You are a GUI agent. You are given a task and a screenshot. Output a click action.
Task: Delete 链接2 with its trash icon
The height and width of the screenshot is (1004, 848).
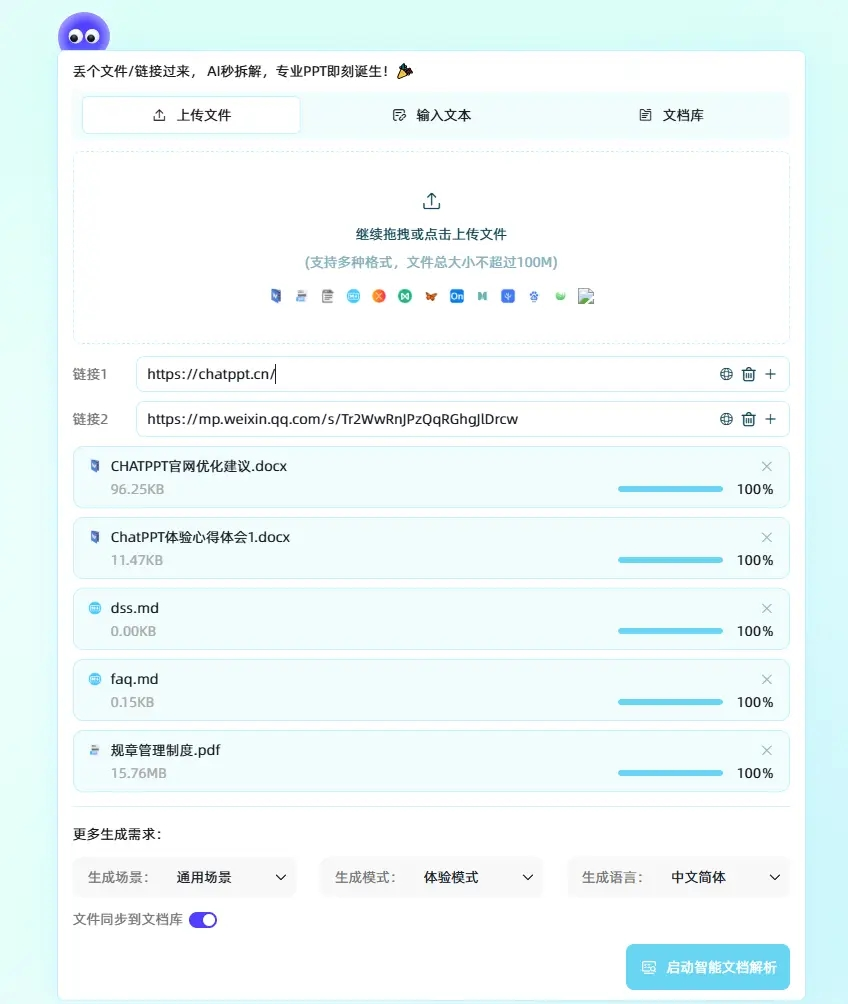click(x=749, y=419)
